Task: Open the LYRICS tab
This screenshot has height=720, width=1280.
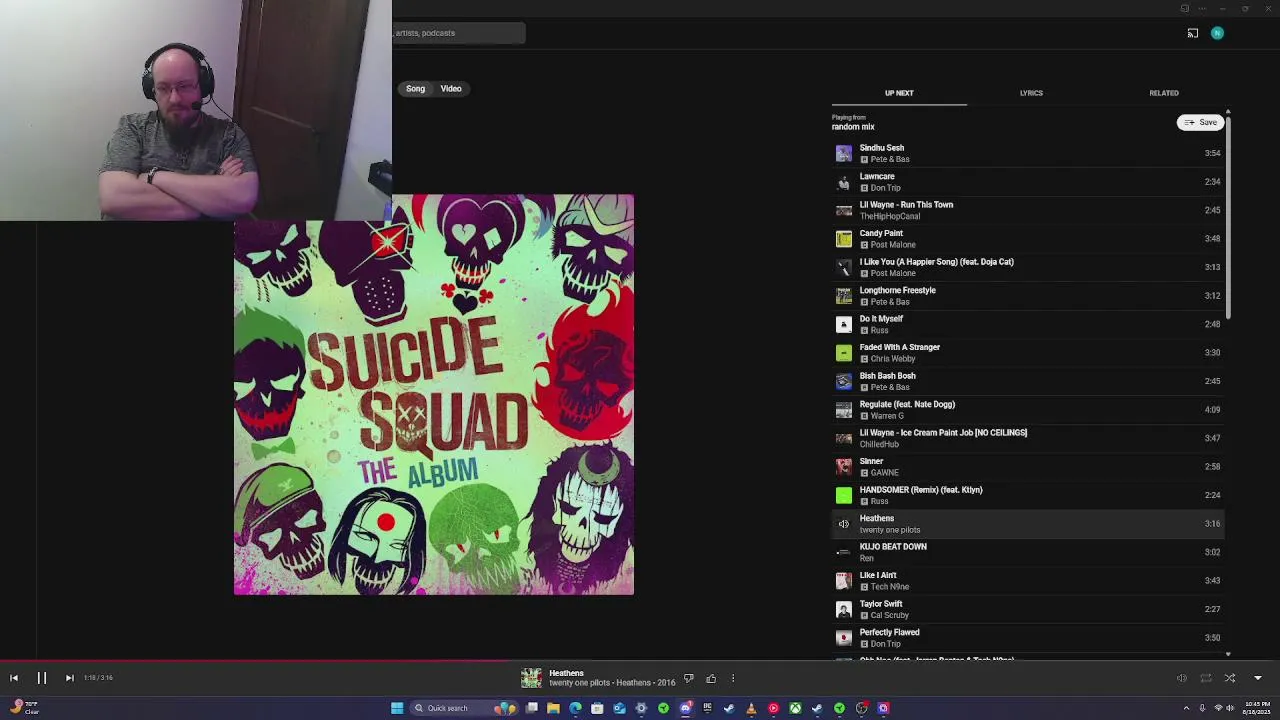Action: [x=1031, y=93]
